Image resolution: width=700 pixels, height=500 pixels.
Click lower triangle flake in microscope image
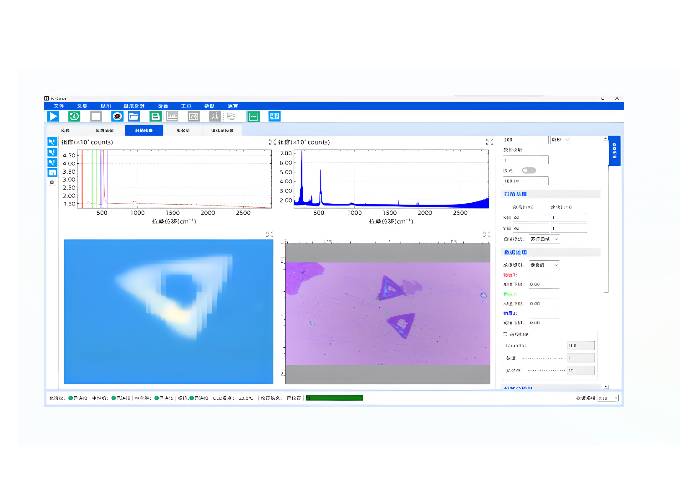point(402,325)
